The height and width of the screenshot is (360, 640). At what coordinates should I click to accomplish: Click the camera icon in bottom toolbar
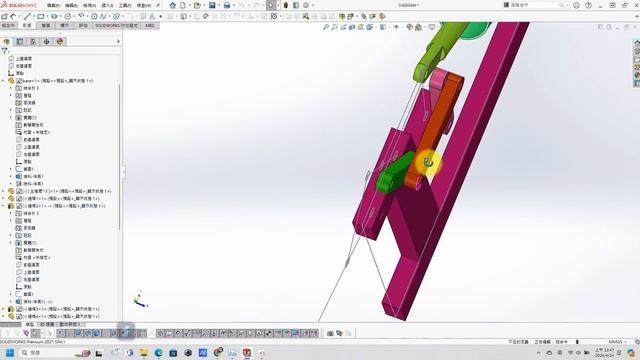coord(330,333)
